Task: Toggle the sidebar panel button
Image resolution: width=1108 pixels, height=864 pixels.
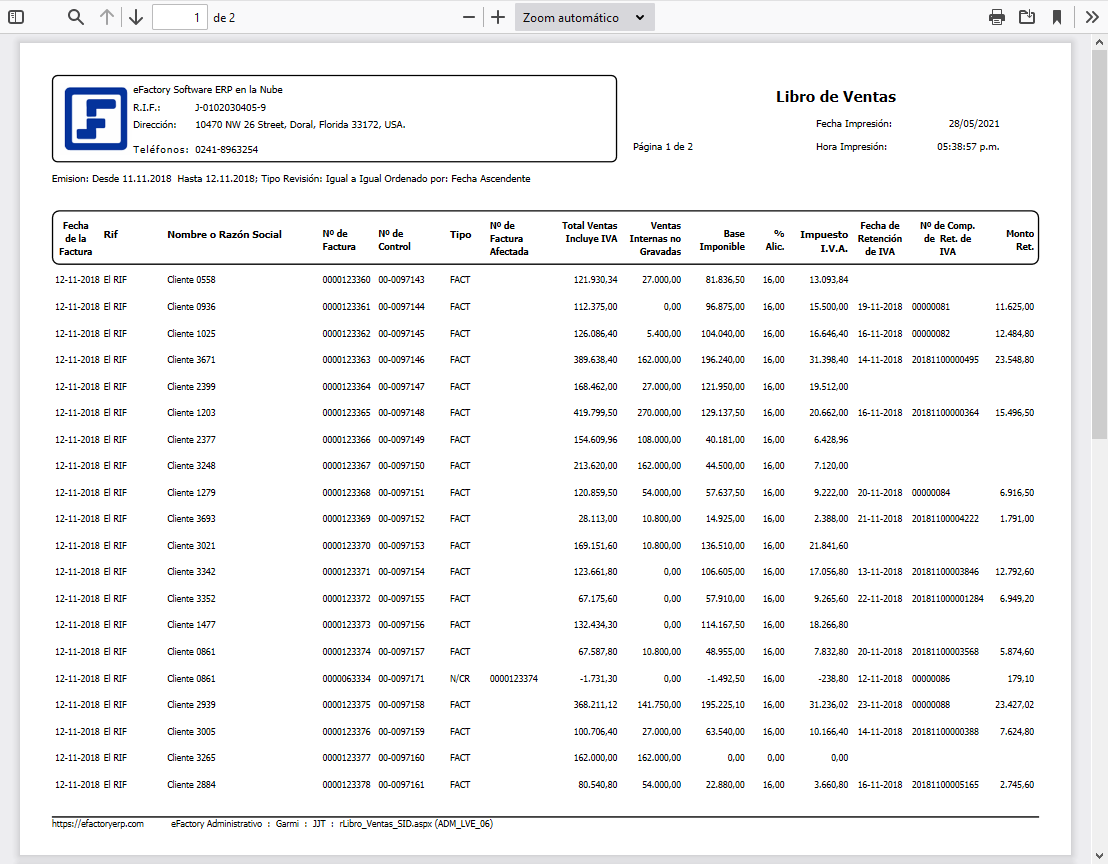Action: (16, 17)
